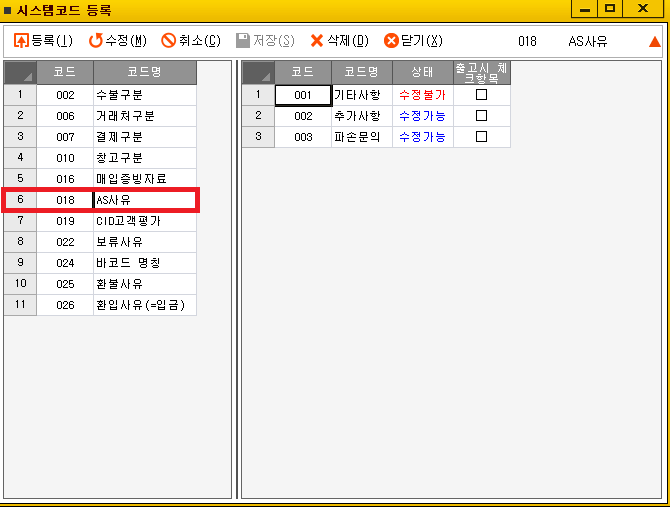Click left grid select-all corner cell
670x507 pixels.
coord(20,72)
